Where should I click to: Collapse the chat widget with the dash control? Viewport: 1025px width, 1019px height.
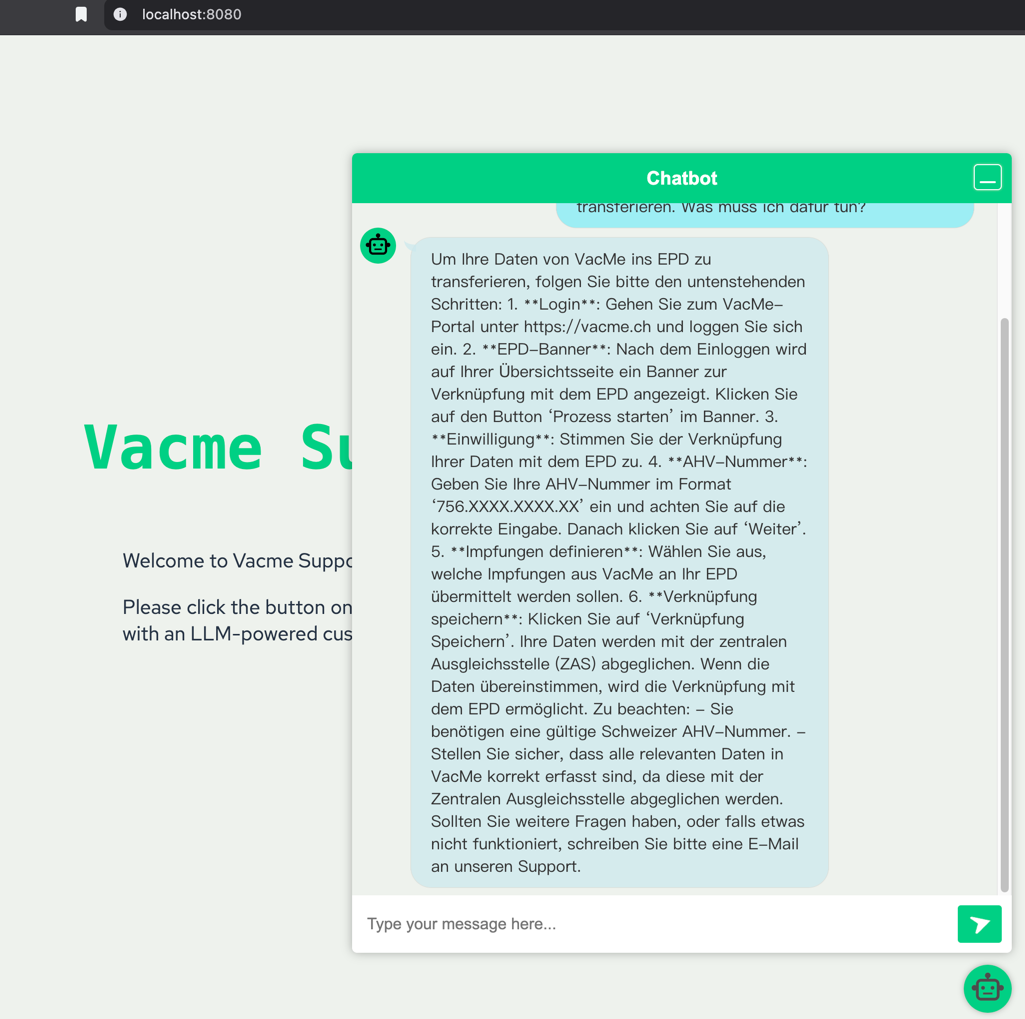(x=988, y=177)
